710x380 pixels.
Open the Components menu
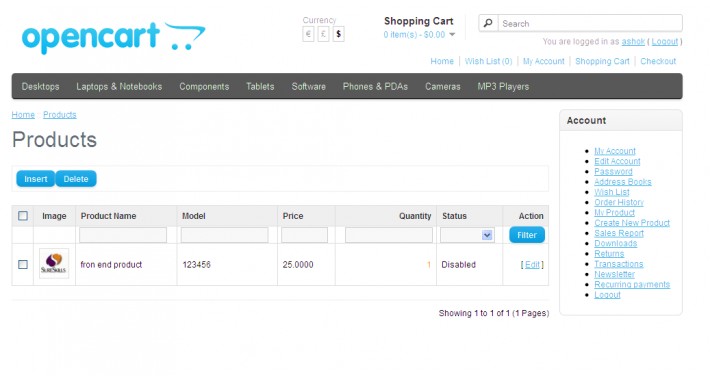(x=204, y=87)
